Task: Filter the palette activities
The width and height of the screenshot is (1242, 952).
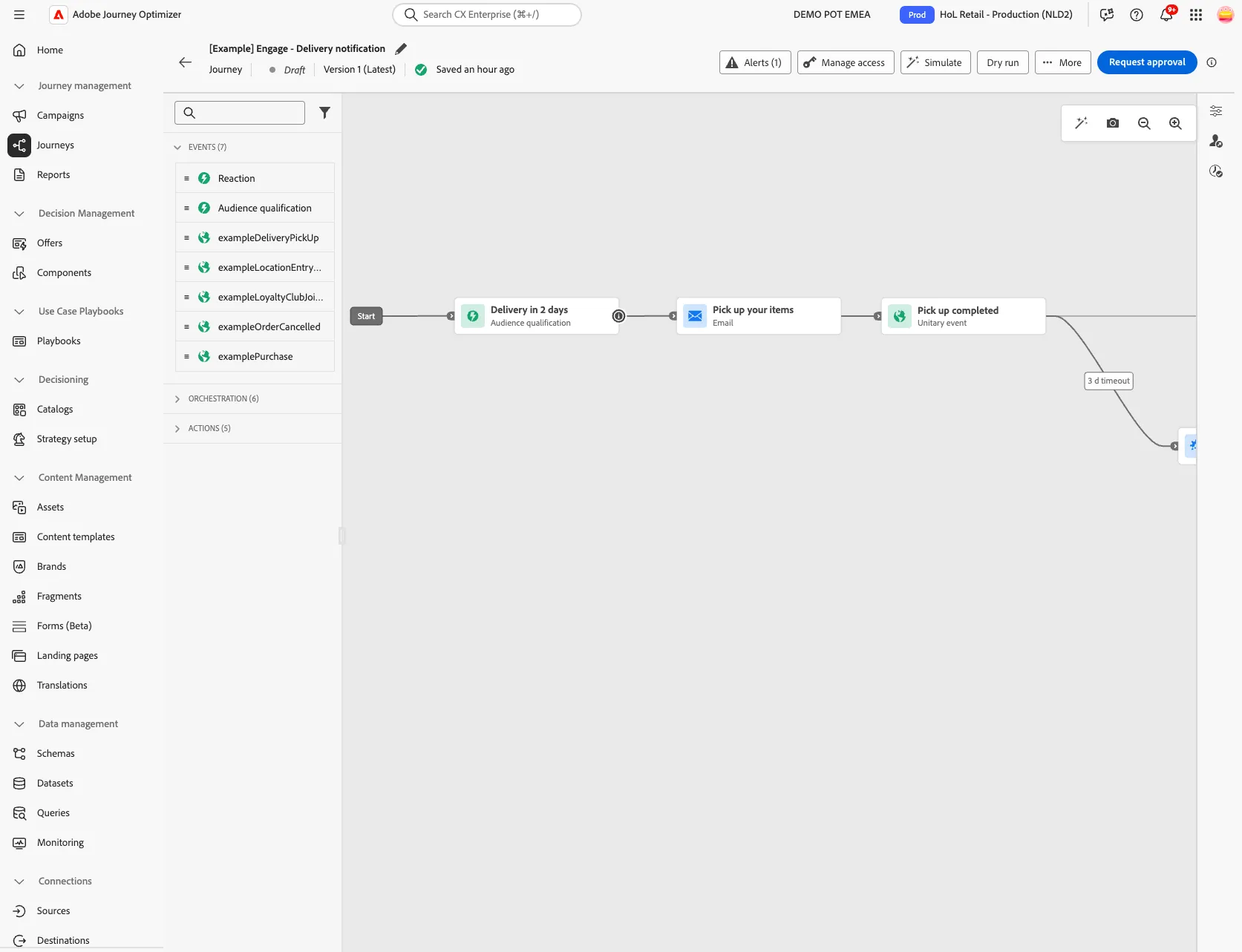Action: click(324, 113)
